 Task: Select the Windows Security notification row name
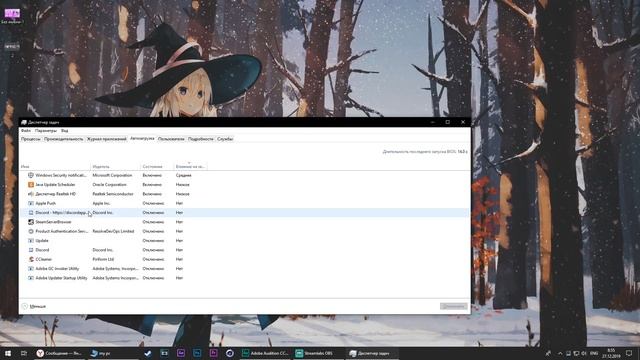(x=61, y=175)
